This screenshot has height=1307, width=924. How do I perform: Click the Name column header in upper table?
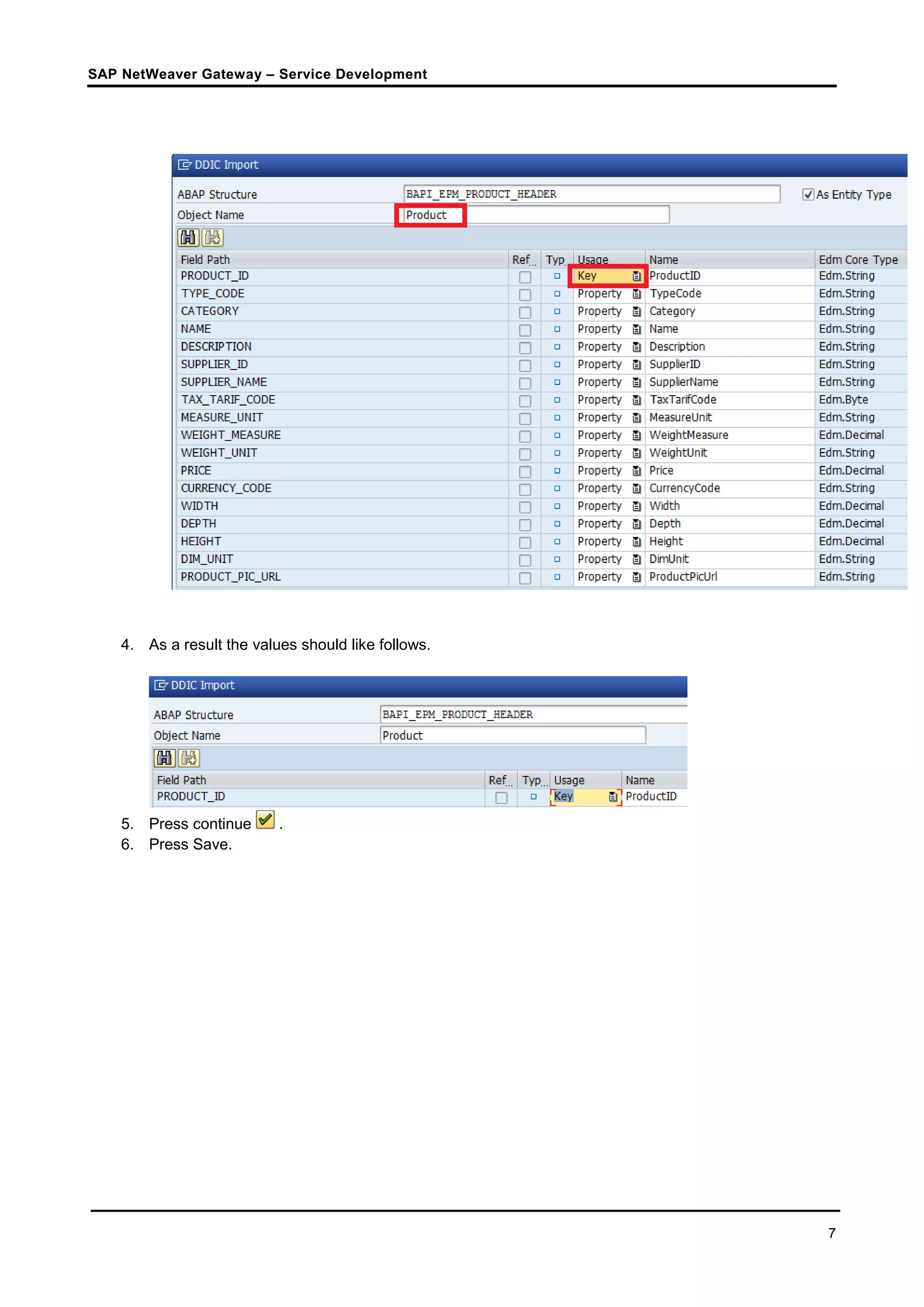(730, 259)
